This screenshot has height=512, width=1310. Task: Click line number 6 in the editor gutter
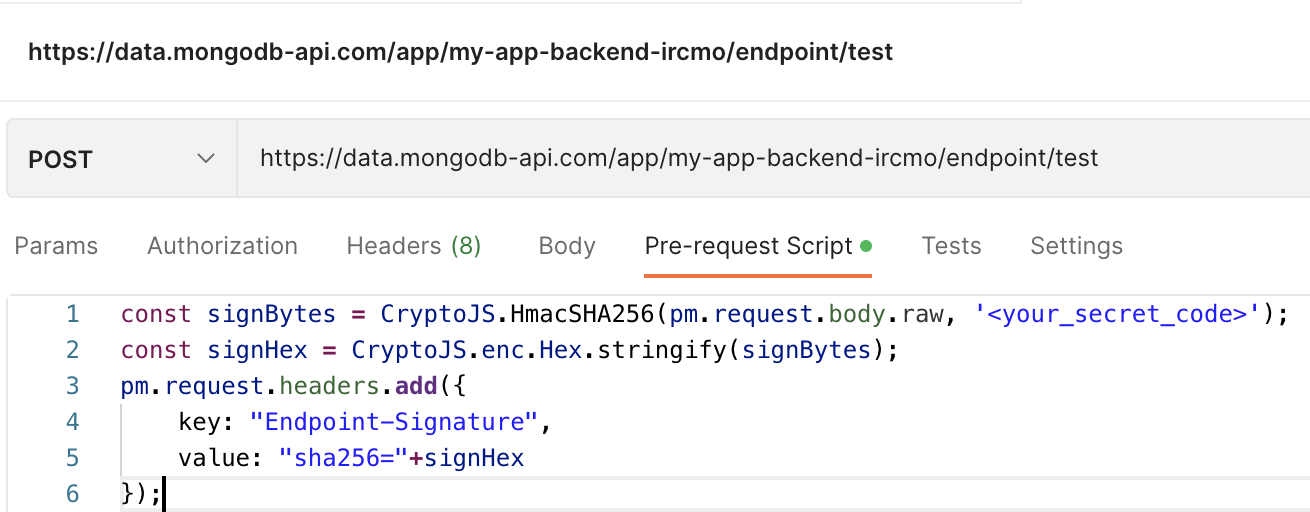tap(72, 494)
